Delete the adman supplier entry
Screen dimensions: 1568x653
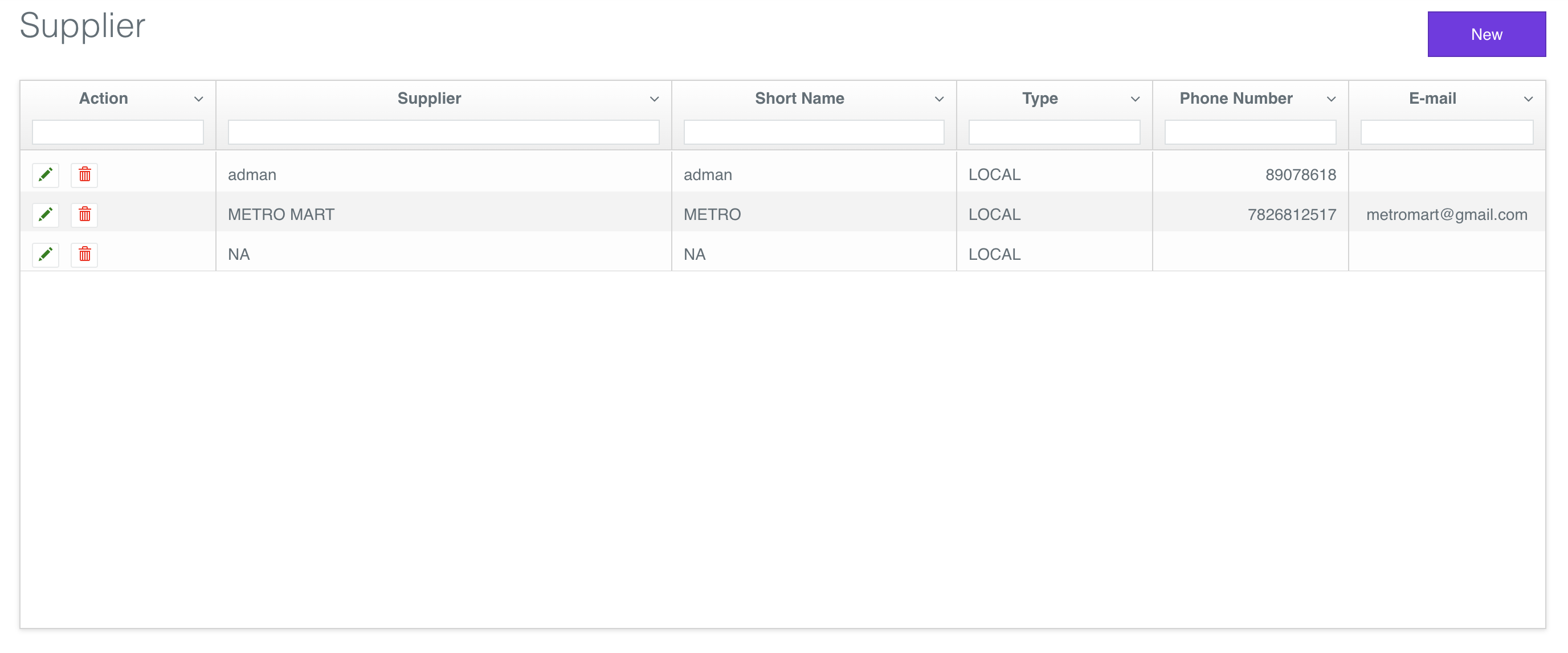84,175
